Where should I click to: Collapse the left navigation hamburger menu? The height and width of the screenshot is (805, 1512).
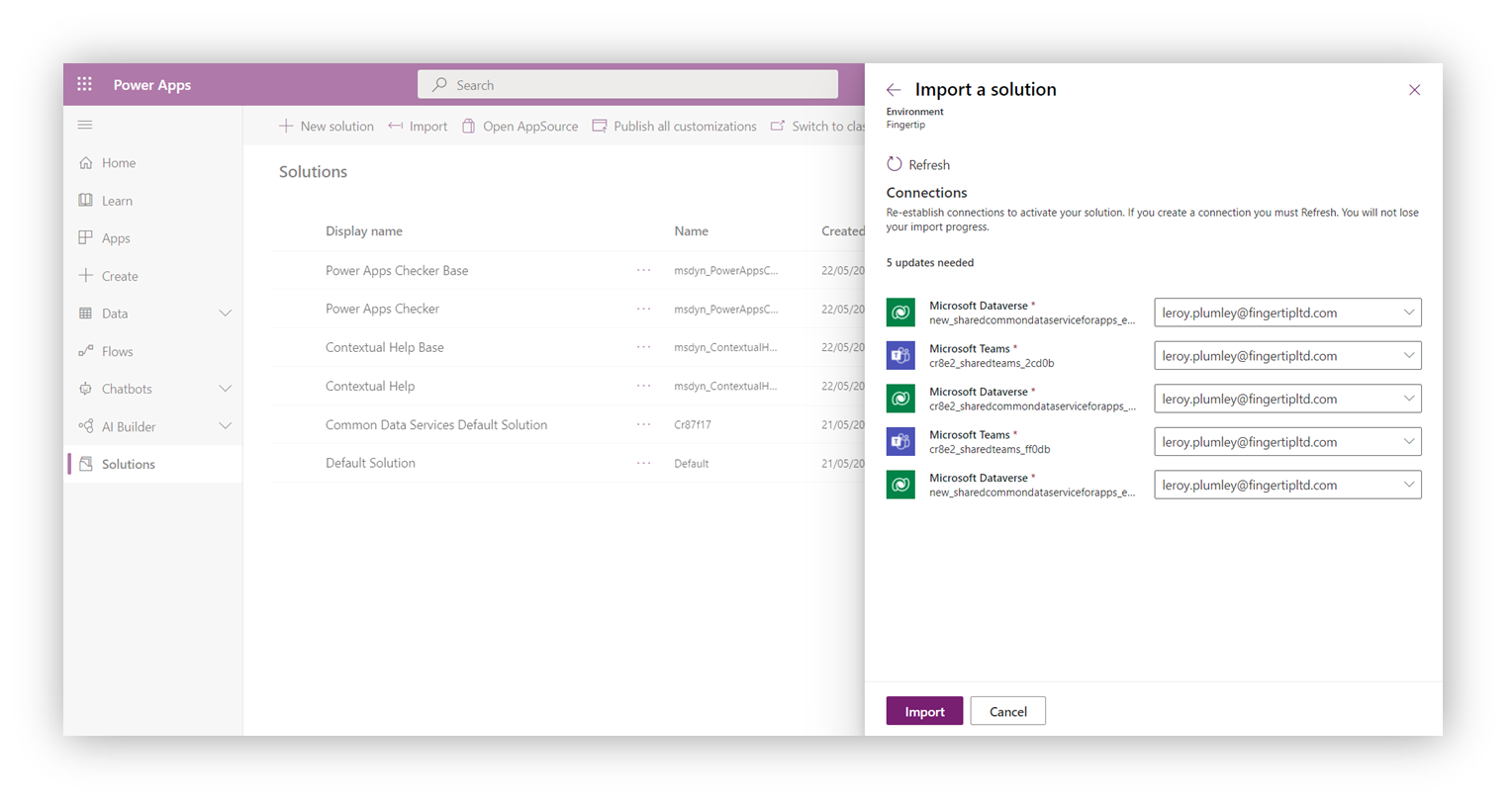coord(85,125)
